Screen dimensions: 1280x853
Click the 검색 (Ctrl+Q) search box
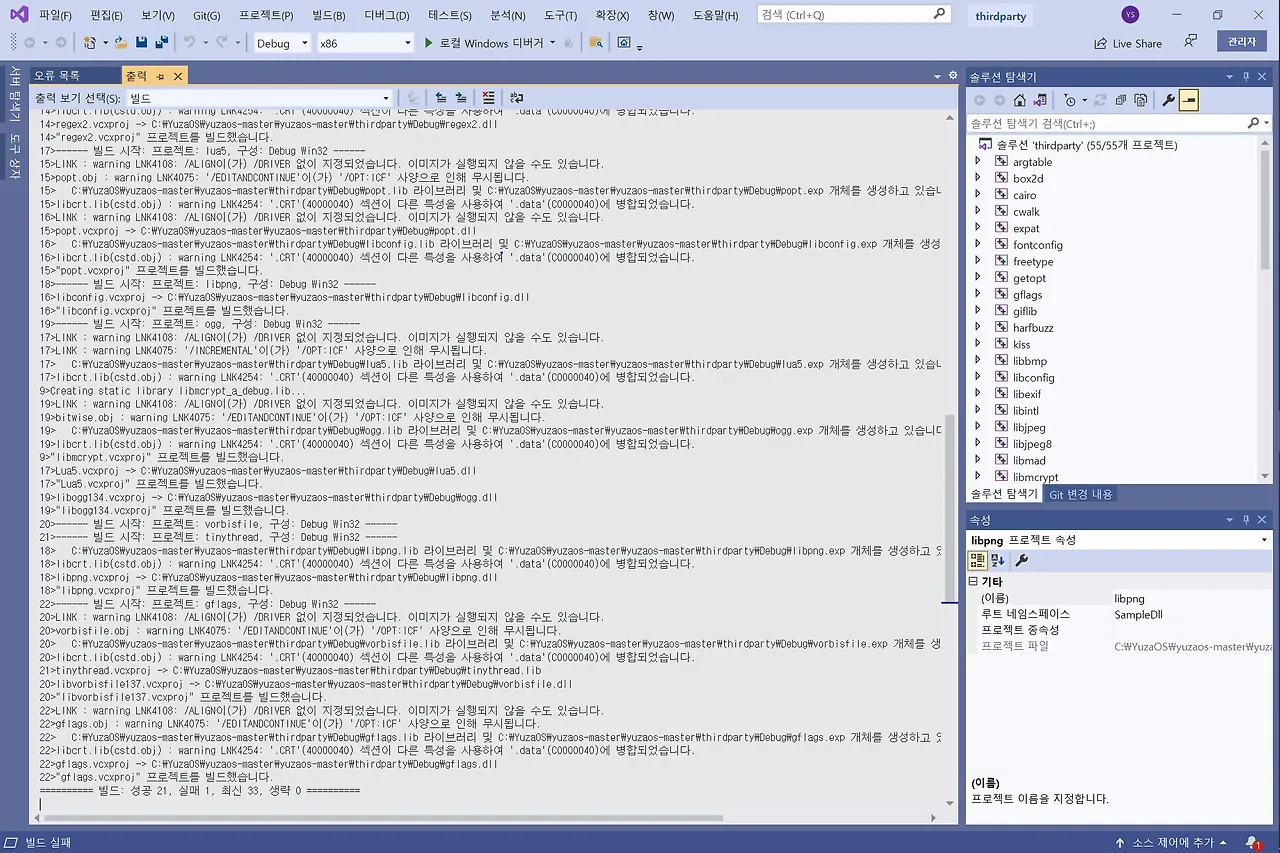(853, 14)
